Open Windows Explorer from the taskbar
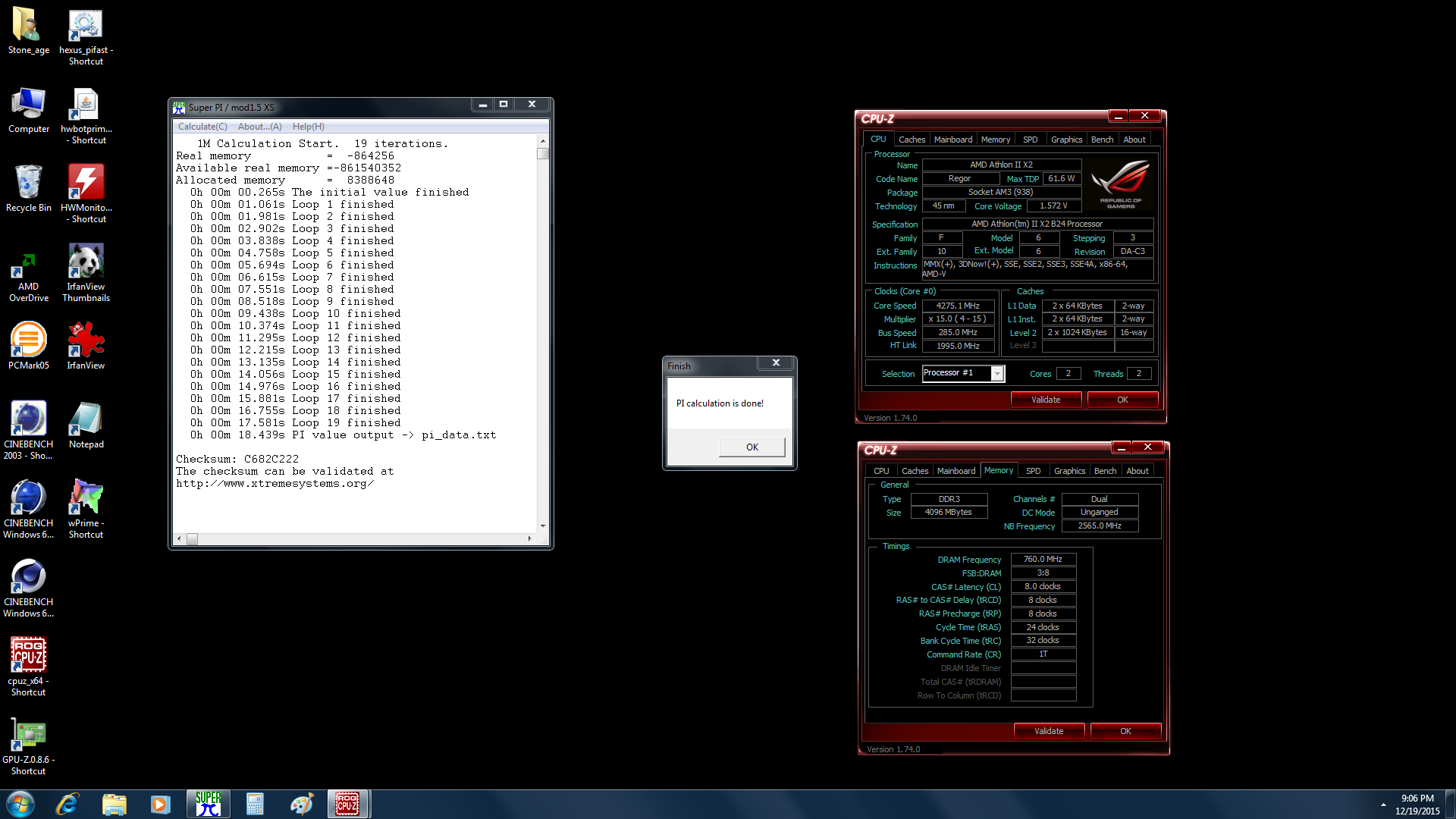Viewport: 1456px width, 819px height. coord(114,804)
